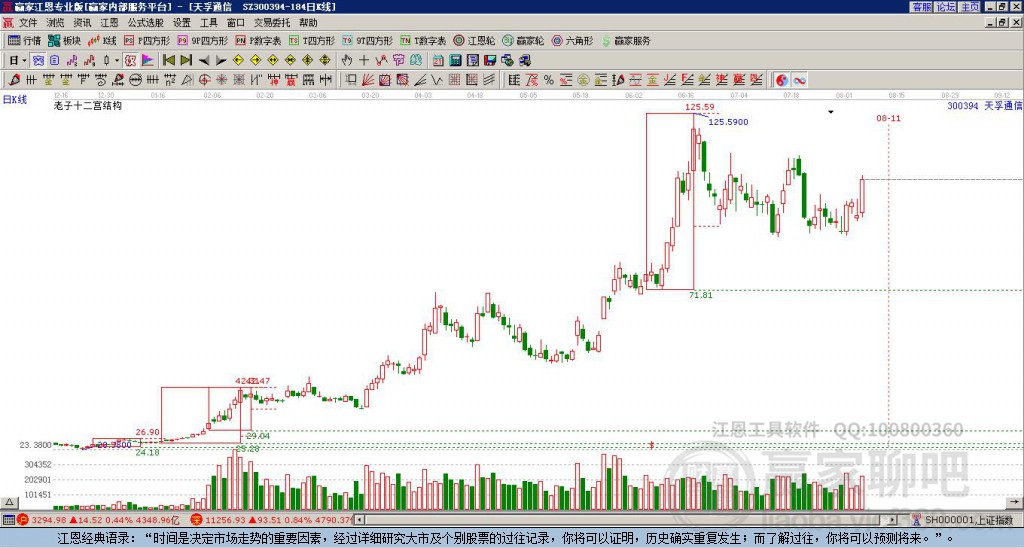
Task: Open the calculator icon in toolbar
Action: (x=455, y=61)
